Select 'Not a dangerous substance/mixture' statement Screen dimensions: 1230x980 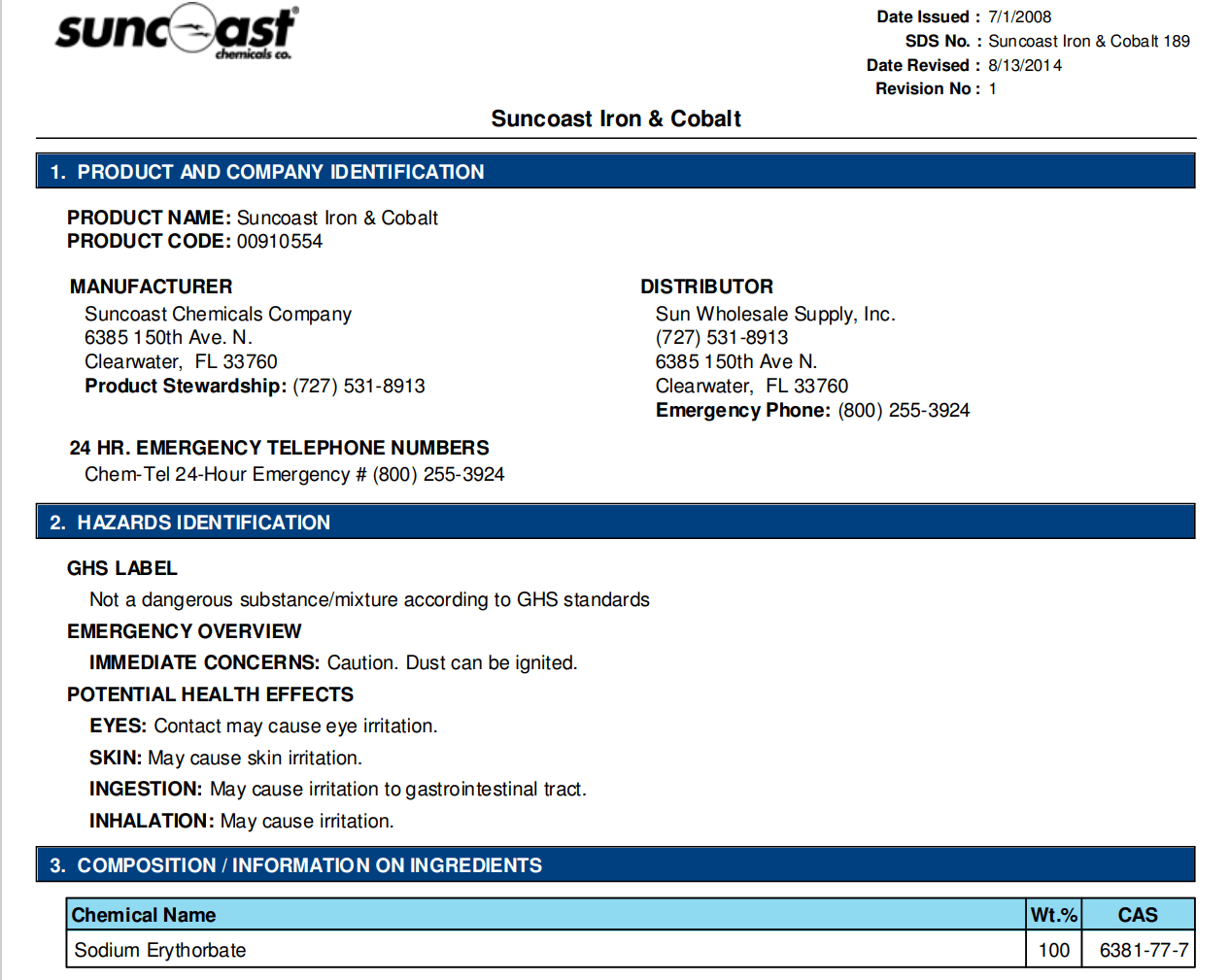point(369,599)
